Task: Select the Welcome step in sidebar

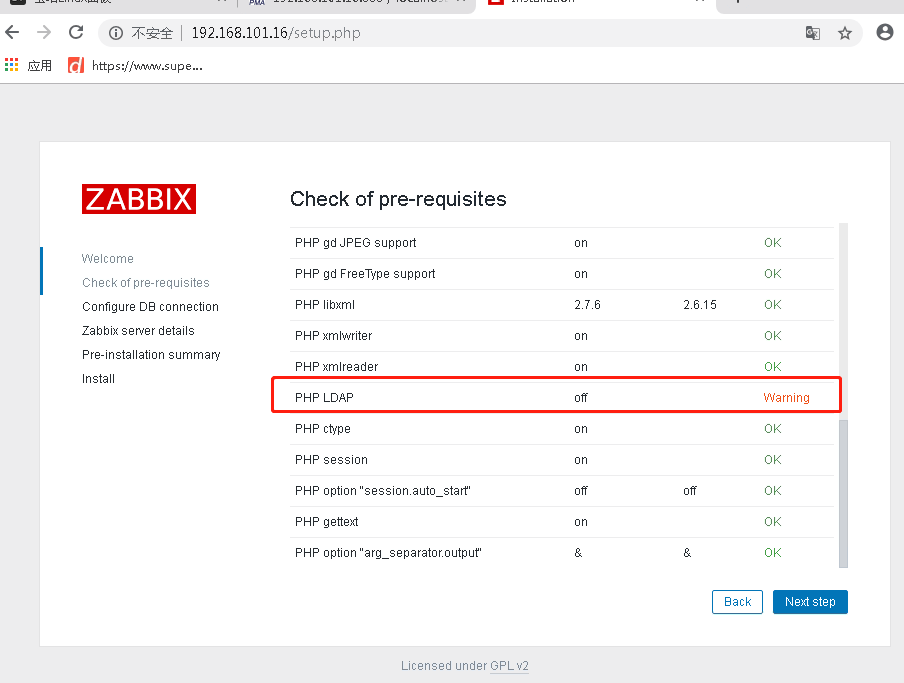Action: [107, 259]
